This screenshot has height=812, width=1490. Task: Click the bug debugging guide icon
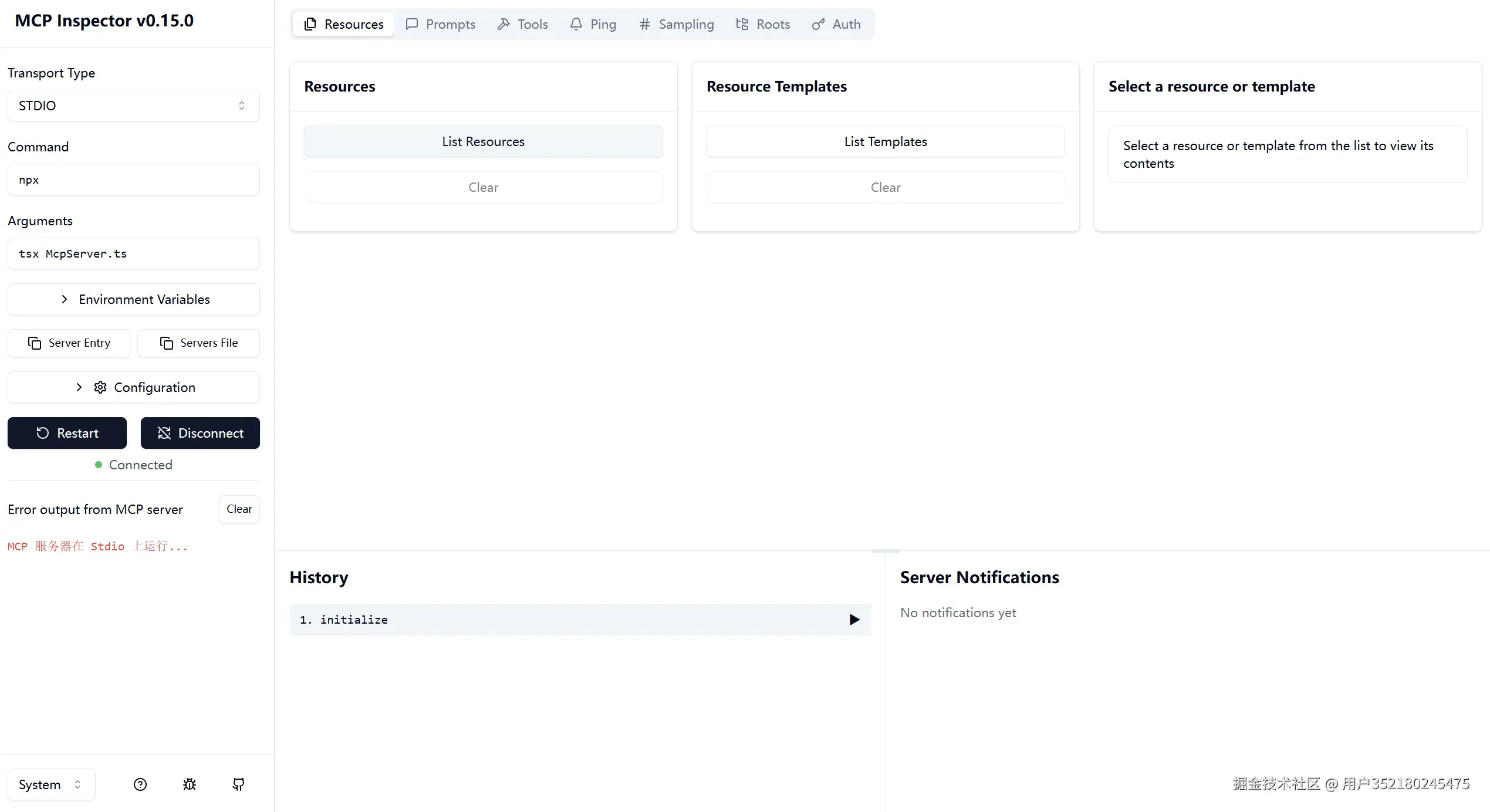coord(190,784)
